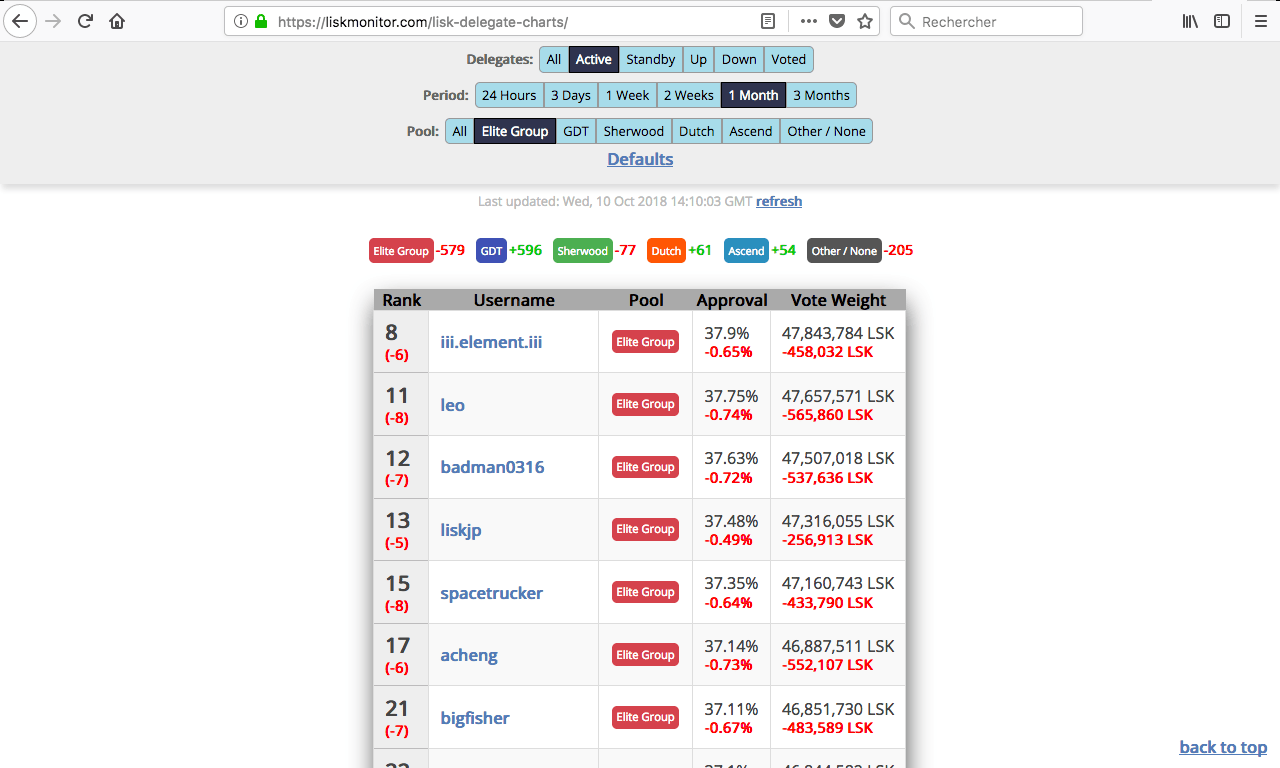Choose the Voted delegates filter
1280x768 pixels.
click(788, 60)
